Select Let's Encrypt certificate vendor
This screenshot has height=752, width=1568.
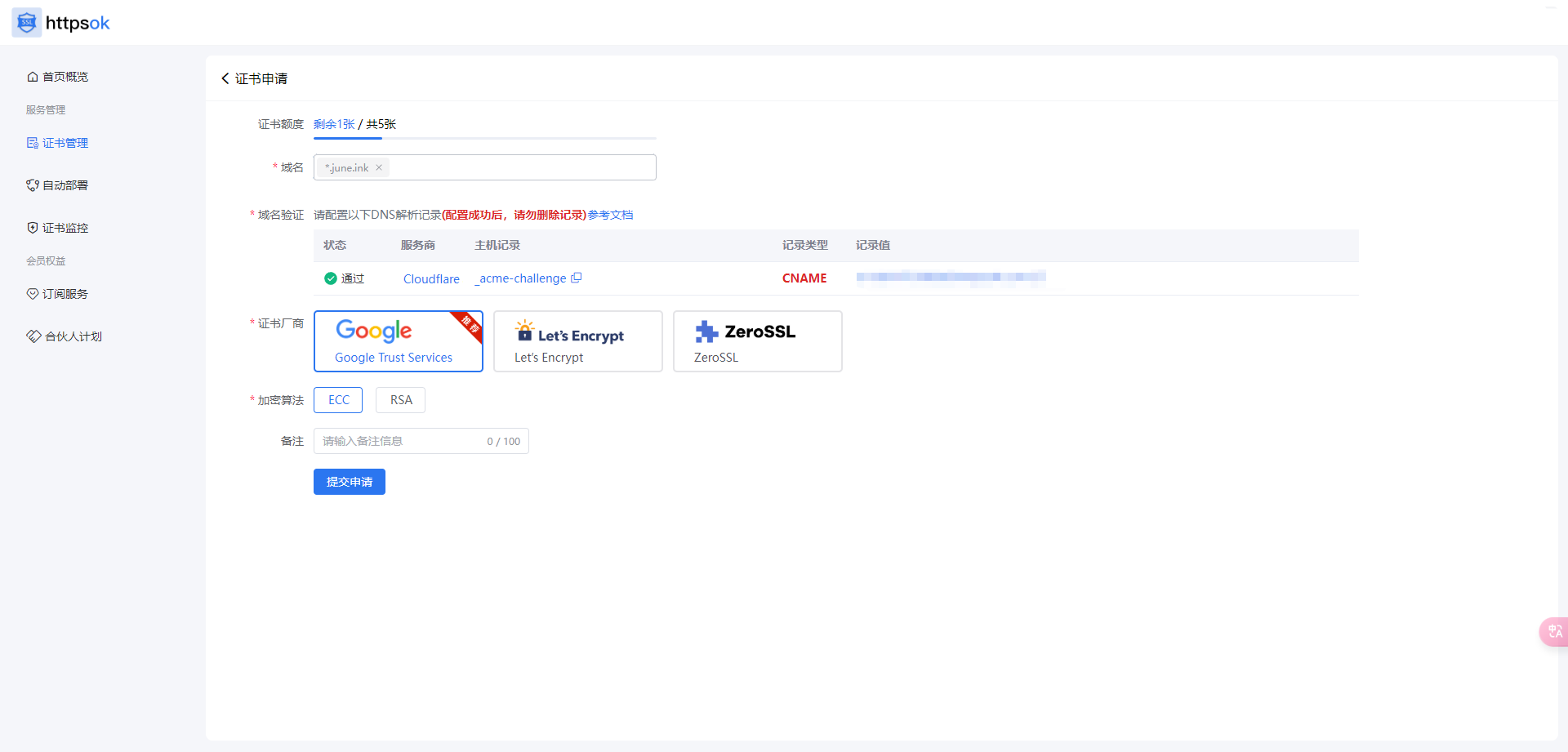click(578, 341)
